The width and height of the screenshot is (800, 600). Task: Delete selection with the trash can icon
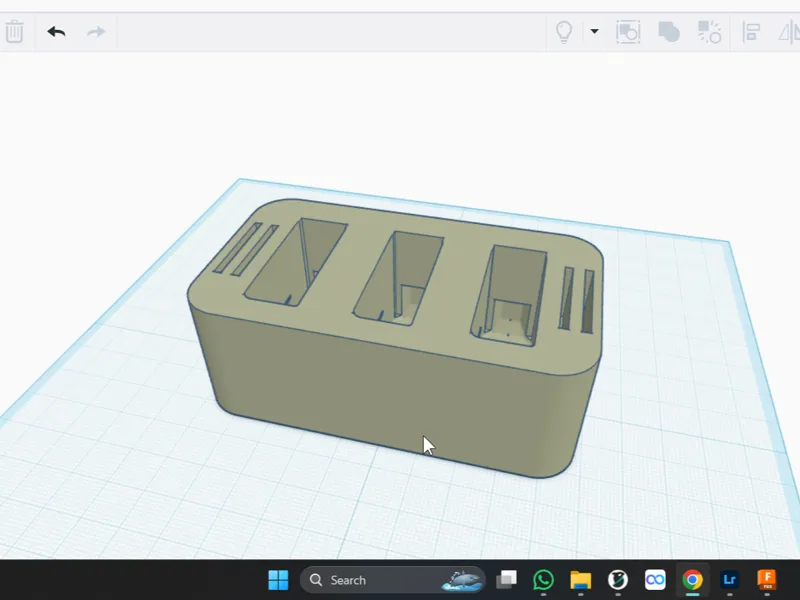(14, 32)
